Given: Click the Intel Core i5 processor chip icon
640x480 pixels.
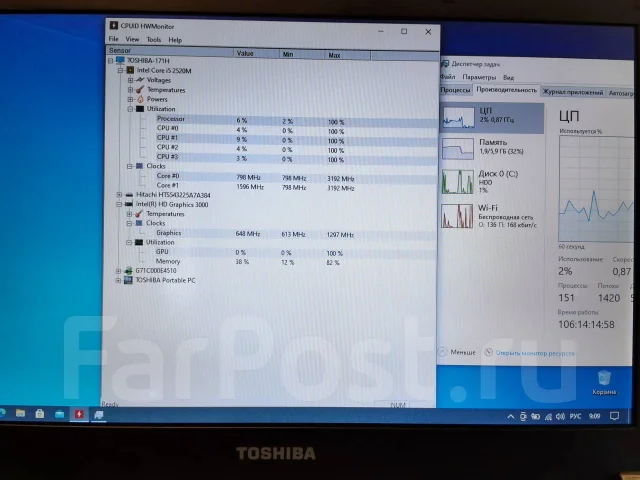Looking at the screenshot, I should (x=130, y=70).
